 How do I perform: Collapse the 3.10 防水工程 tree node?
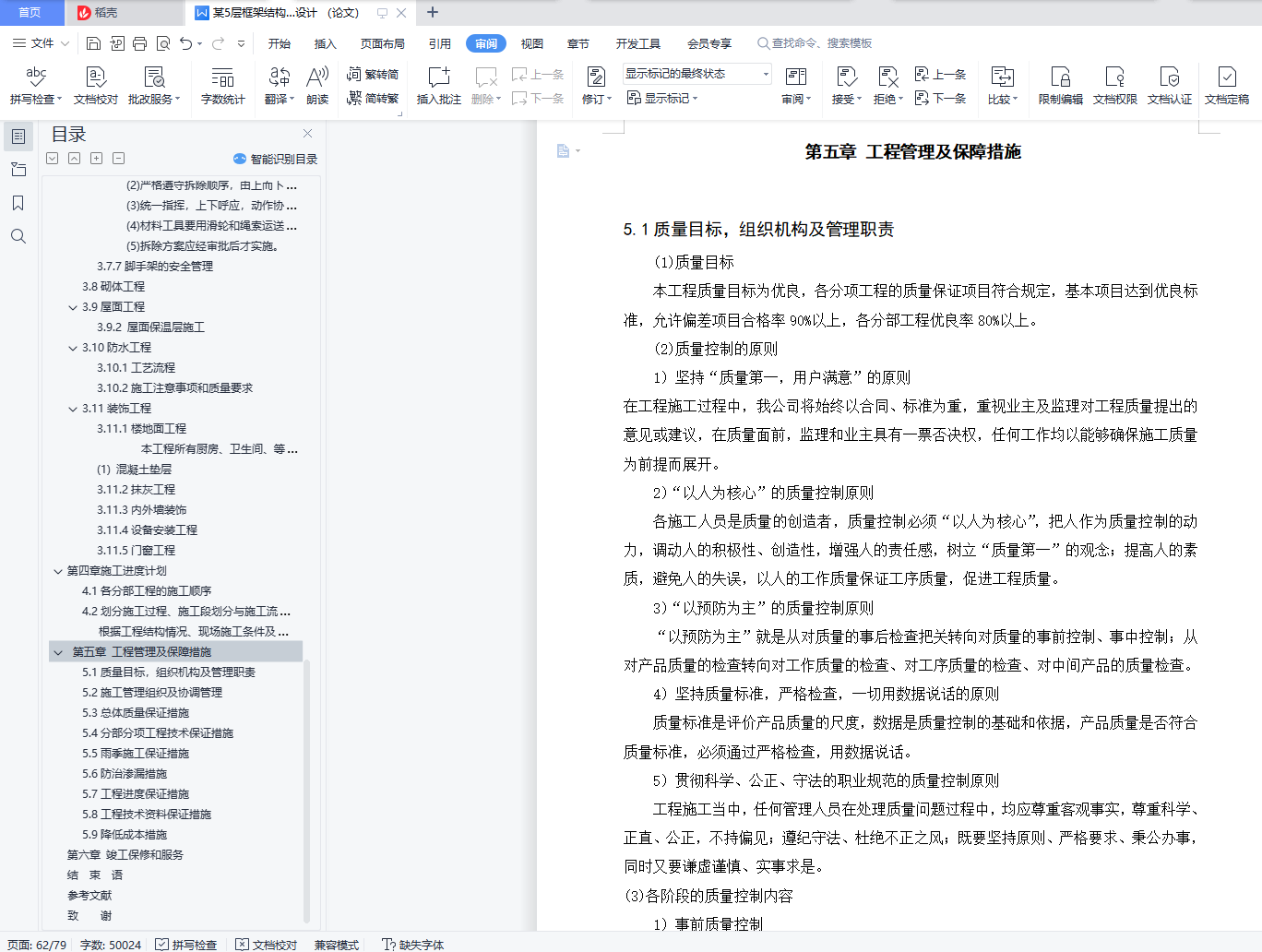(x=73, y=348)
